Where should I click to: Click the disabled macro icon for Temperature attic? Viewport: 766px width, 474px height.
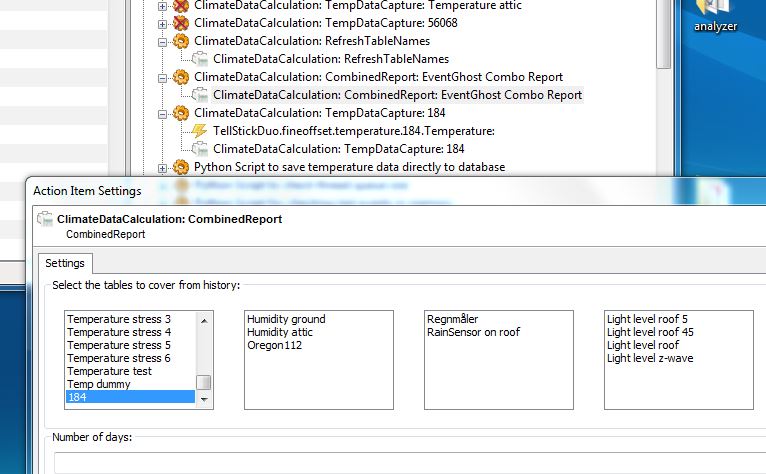[x=181, y=5]
